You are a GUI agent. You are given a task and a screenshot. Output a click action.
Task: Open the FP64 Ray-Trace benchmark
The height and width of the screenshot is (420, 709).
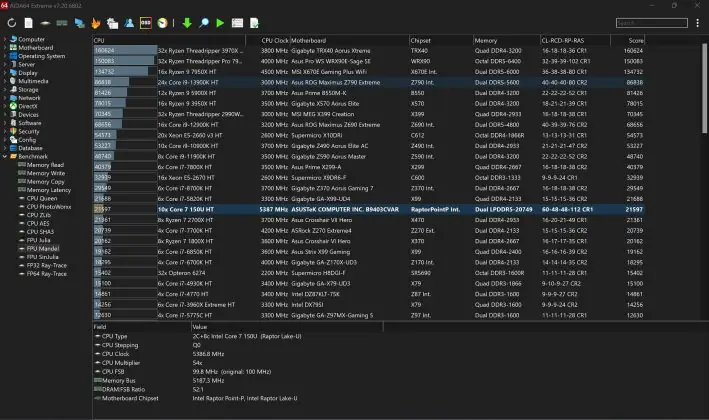click(x=46, y=274)
